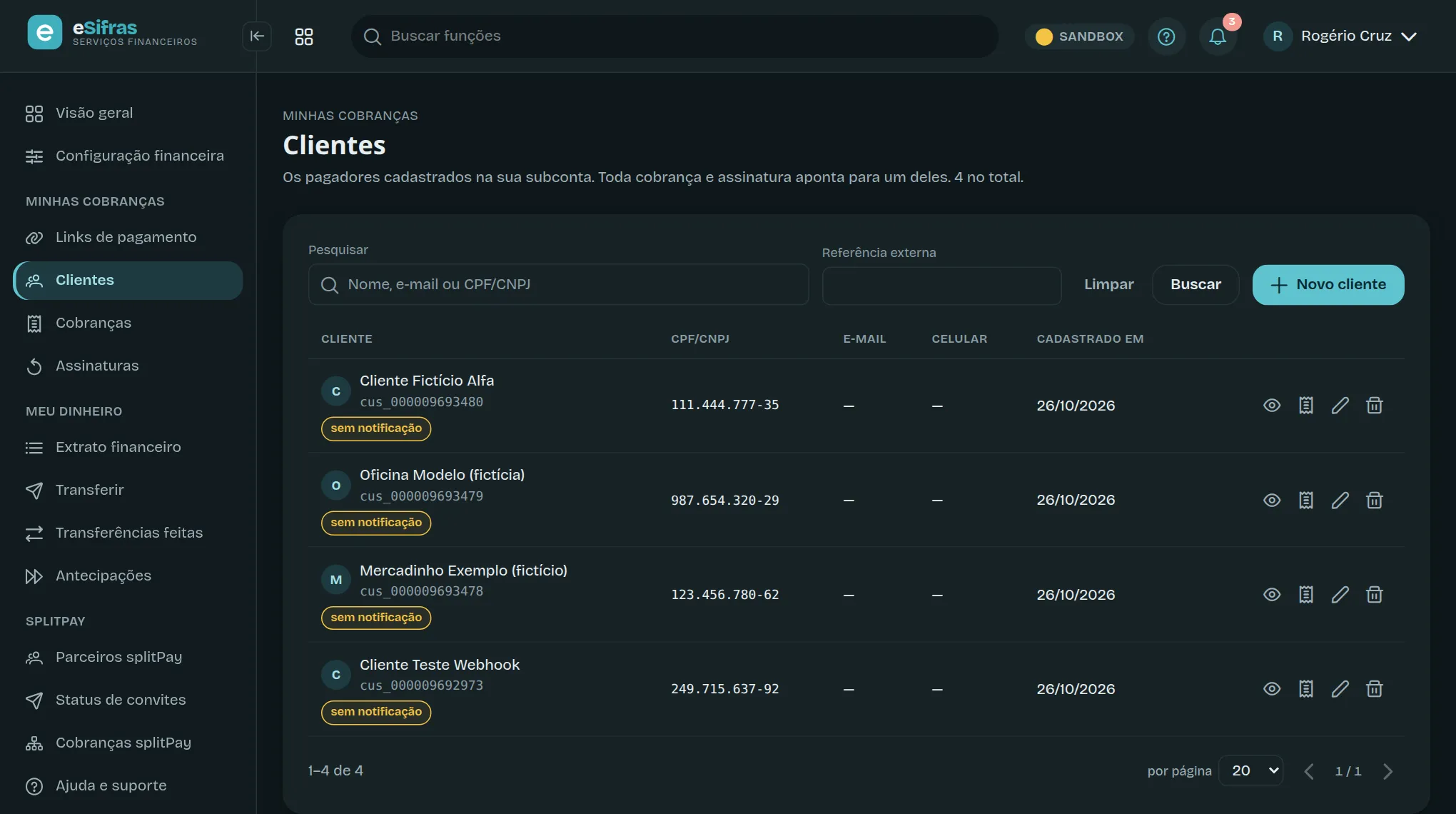Screen dimensions: 1456x814
Task: Open Configuração financeira in sidebar
Action: pyautogui.click(x=128, y=156)
